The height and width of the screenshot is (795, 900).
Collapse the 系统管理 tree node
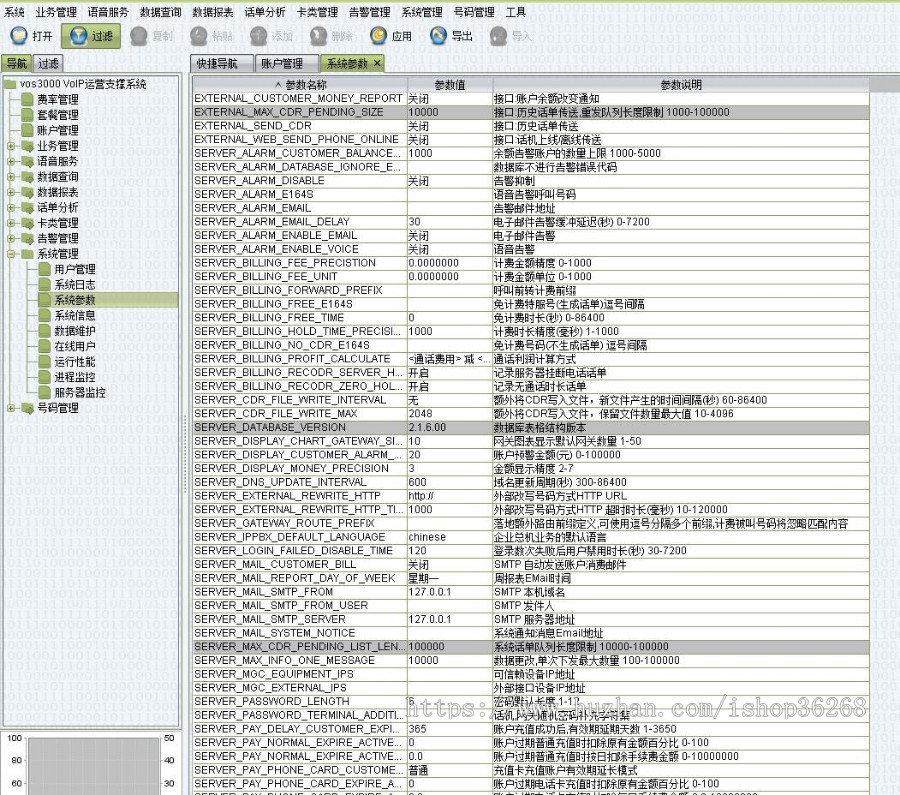11,254
